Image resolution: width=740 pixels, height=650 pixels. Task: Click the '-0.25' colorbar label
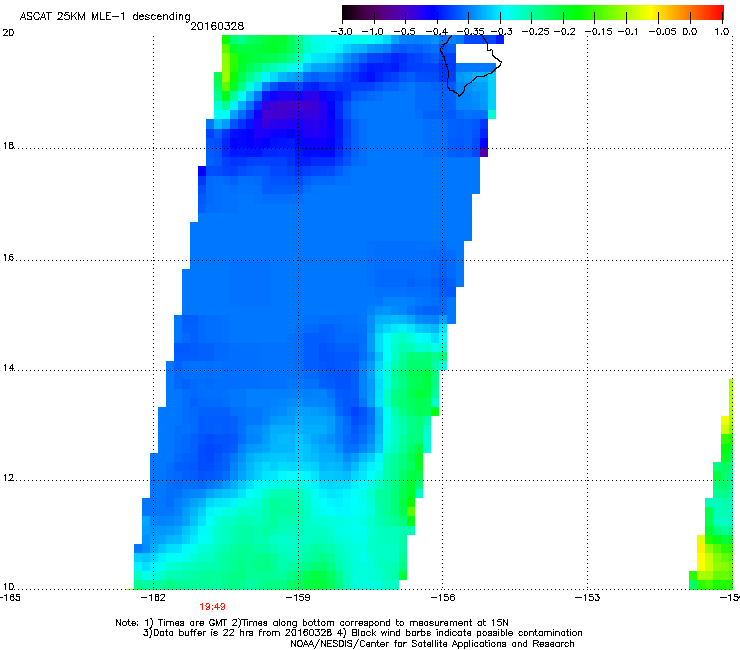[x=535, y=32]
